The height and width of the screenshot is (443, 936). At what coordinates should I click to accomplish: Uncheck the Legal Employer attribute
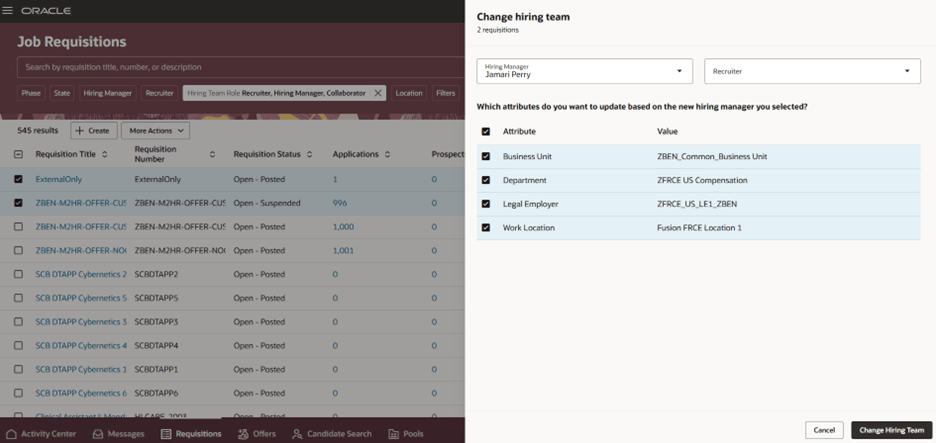coord(486,204)
